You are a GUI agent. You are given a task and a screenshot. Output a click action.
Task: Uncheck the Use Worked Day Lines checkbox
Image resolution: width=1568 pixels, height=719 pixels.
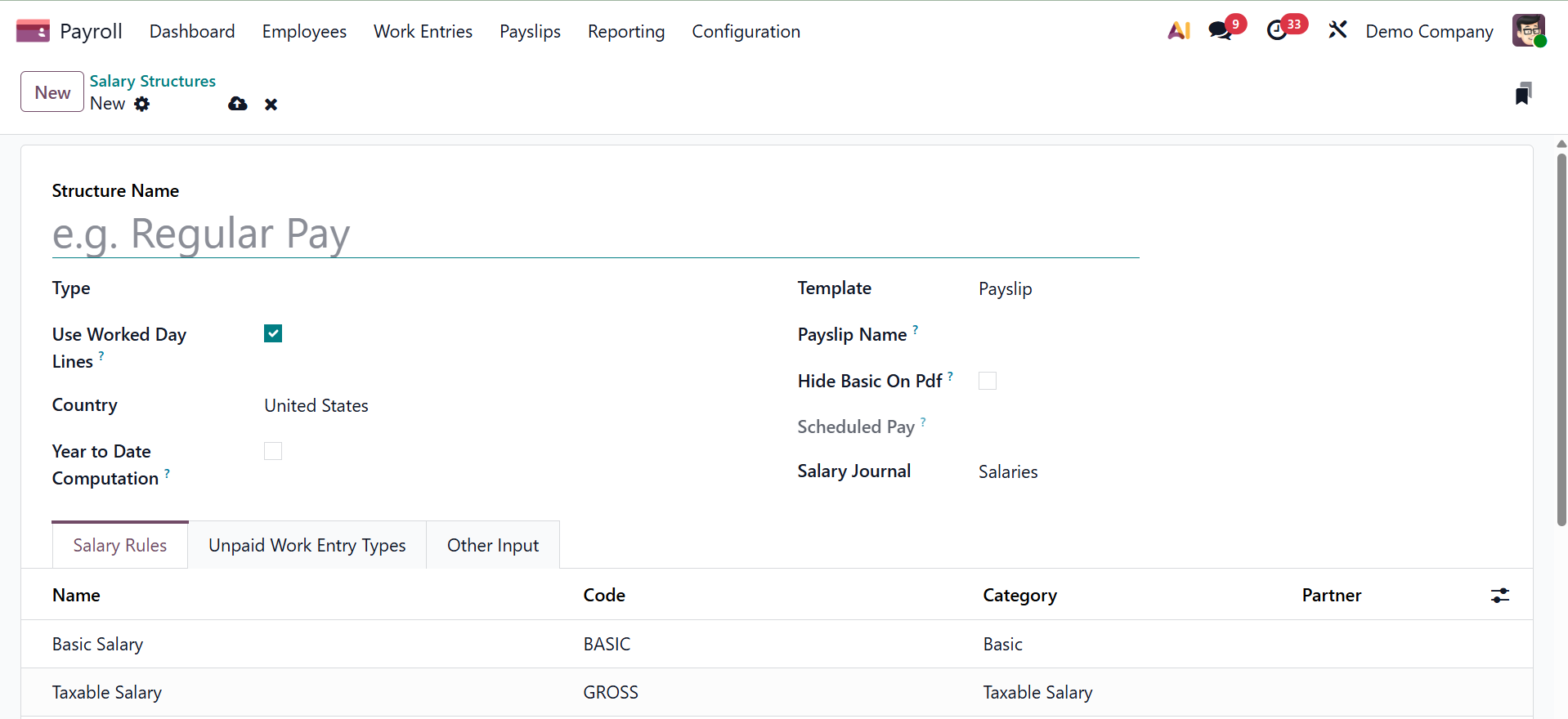[273, 333]
